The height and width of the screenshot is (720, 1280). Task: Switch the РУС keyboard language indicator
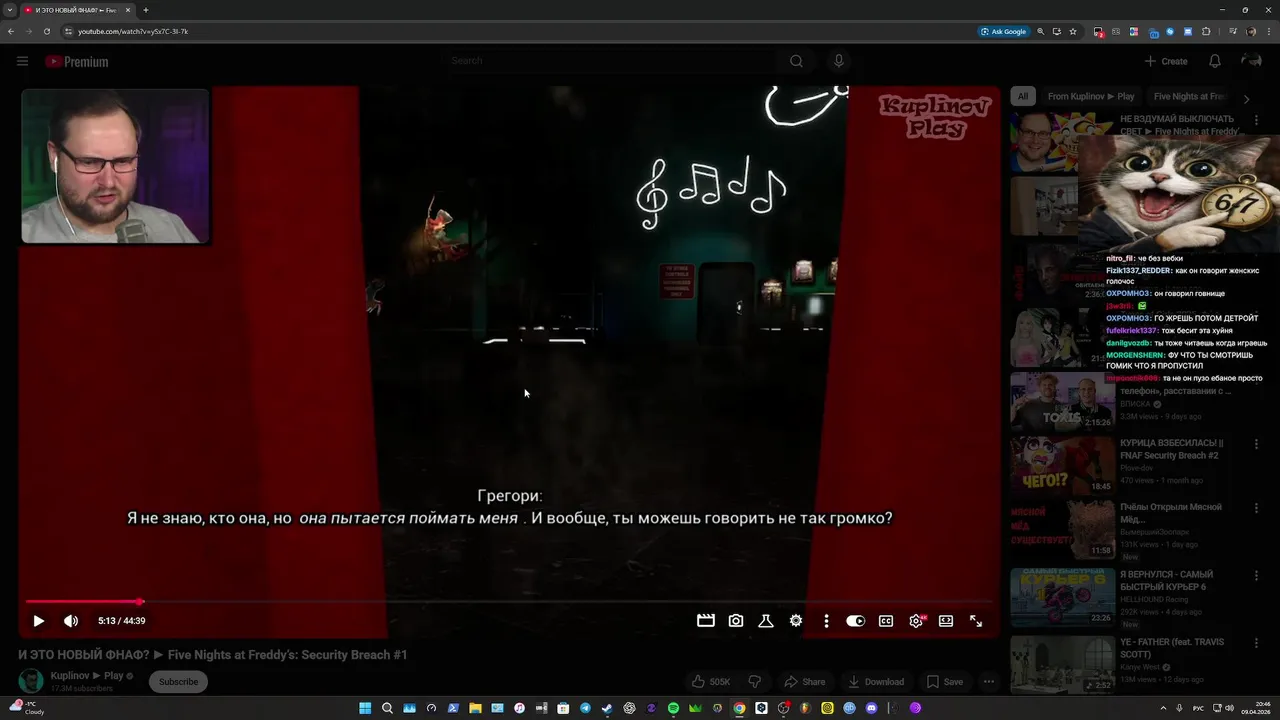(x=1199, y=708)
